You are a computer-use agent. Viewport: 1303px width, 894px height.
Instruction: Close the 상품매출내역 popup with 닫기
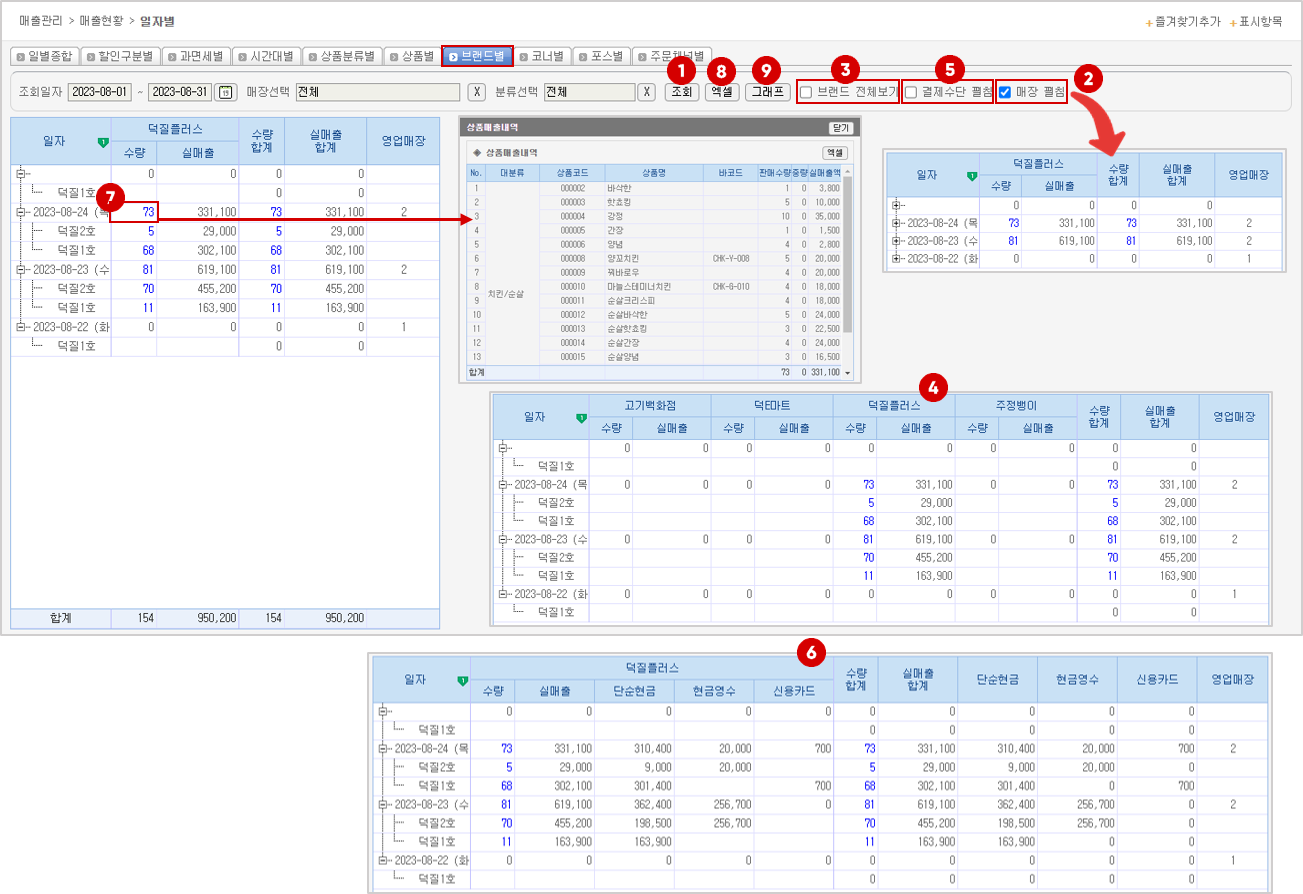839,128
